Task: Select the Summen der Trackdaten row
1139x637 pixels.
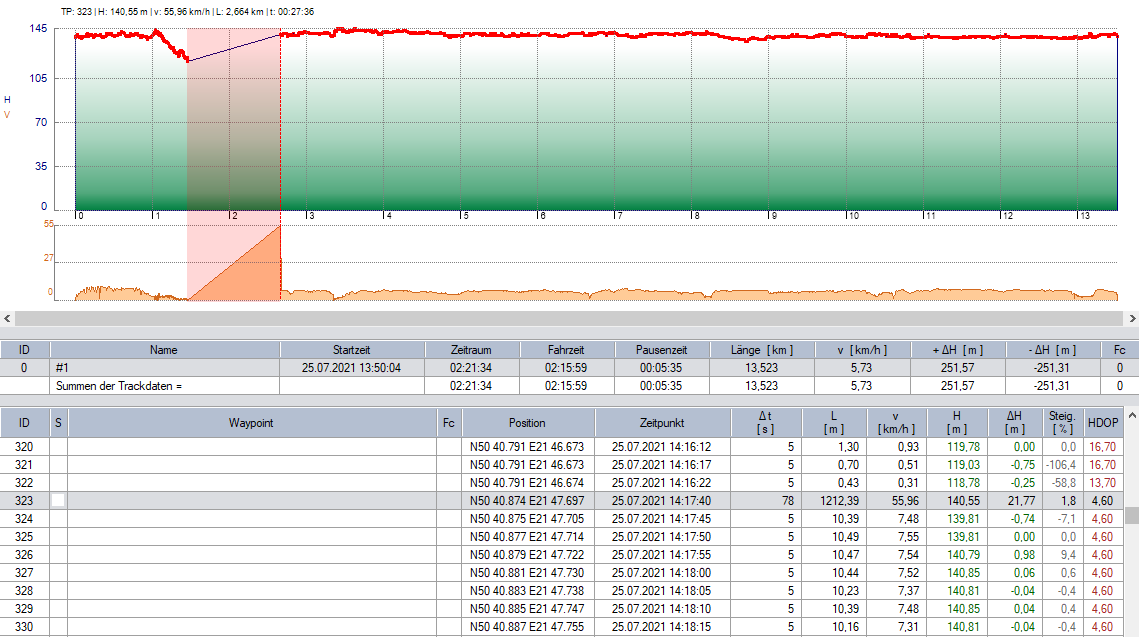Action: click(164, 386)
